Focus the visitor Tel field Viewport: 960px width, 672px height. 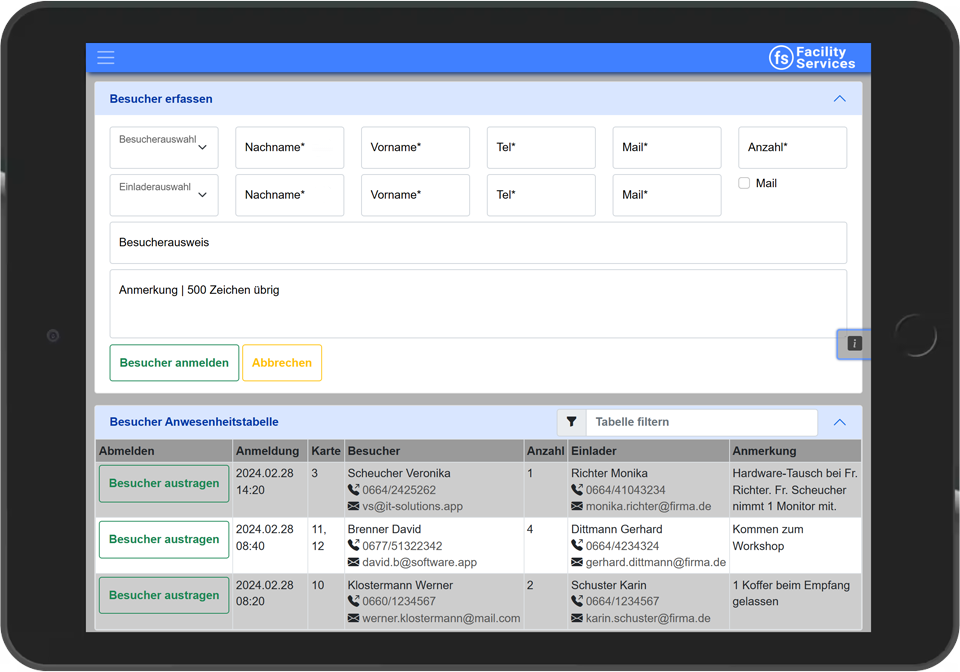541,147
